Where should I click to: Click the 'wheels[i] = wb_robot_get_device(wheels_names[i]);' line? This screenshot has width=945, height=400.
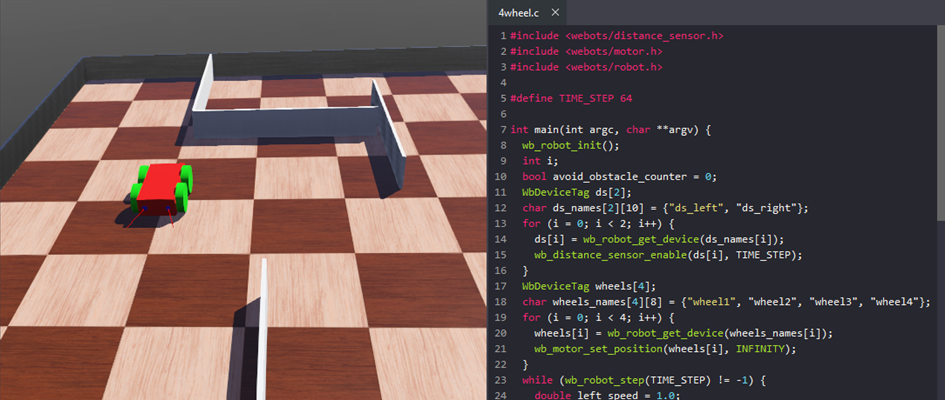point(683,333)
